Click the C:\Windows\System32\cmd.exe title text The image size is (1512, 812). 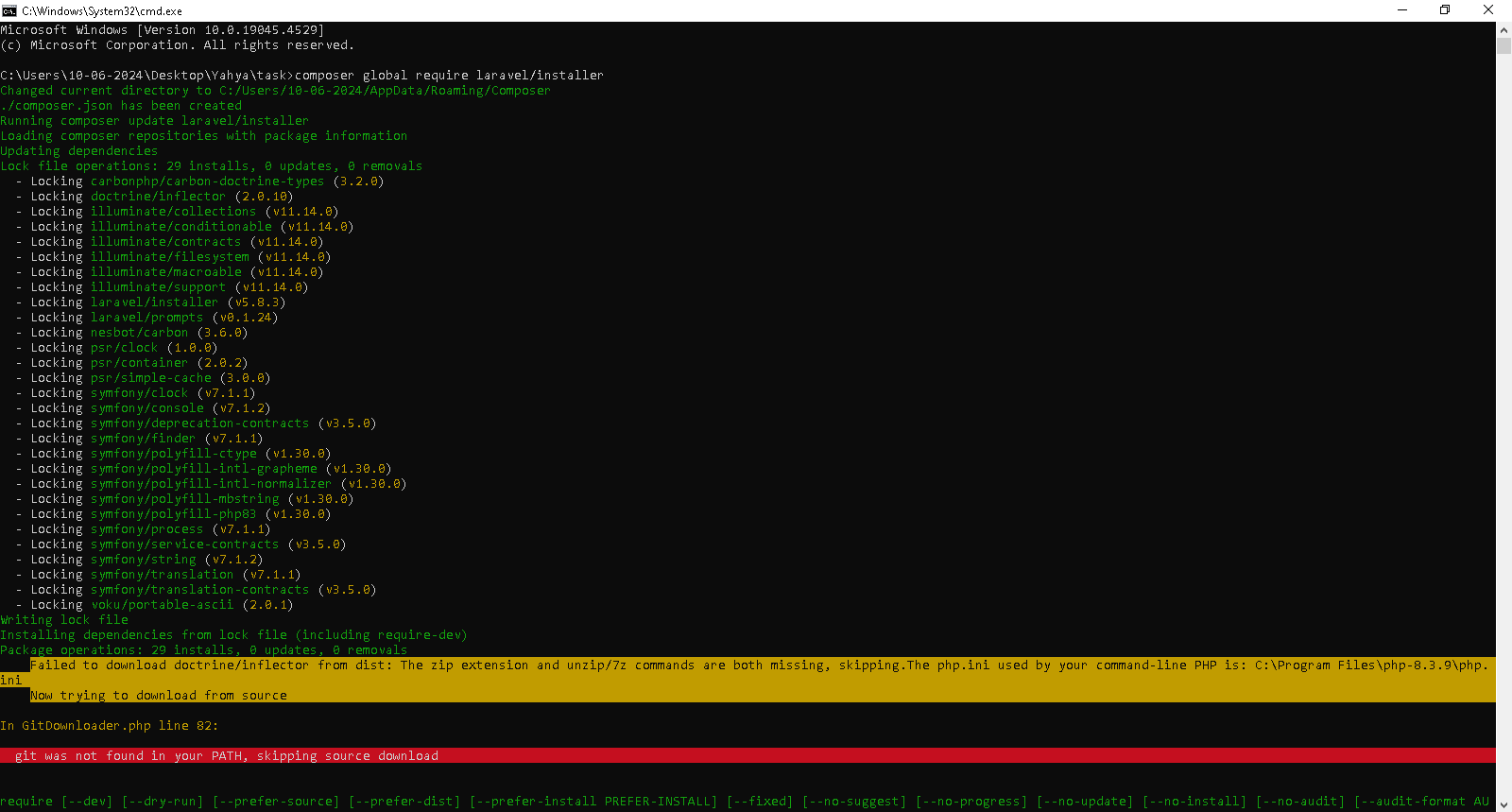pos(102,11)
